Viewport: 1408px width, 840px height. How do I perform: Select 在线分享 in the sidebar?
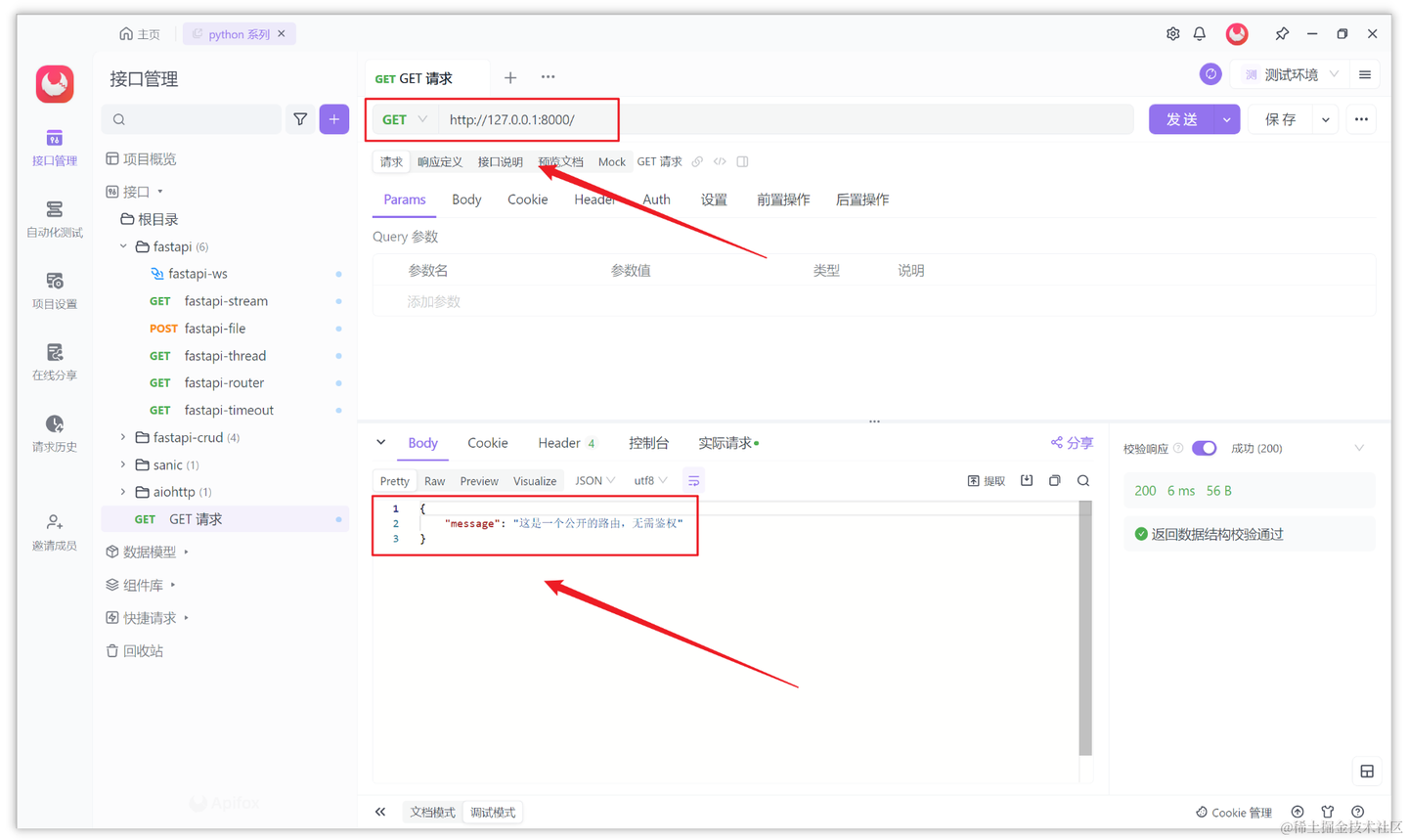click(54, 361)
